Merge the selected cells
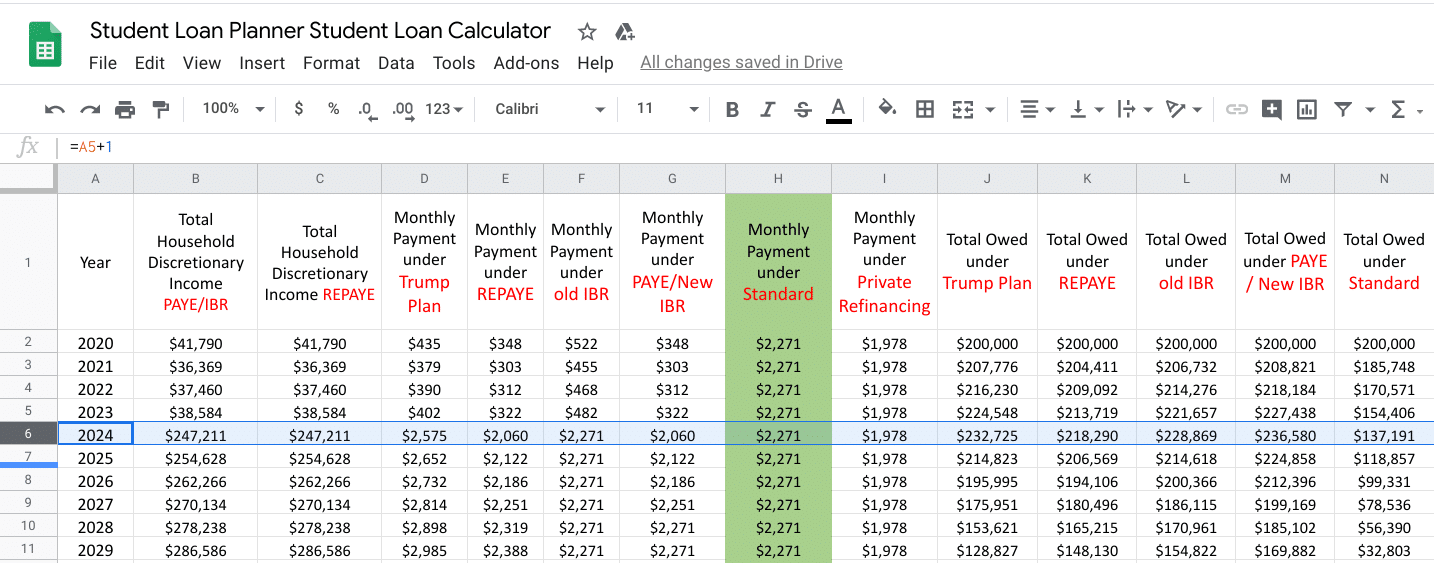 coord(962,109)
